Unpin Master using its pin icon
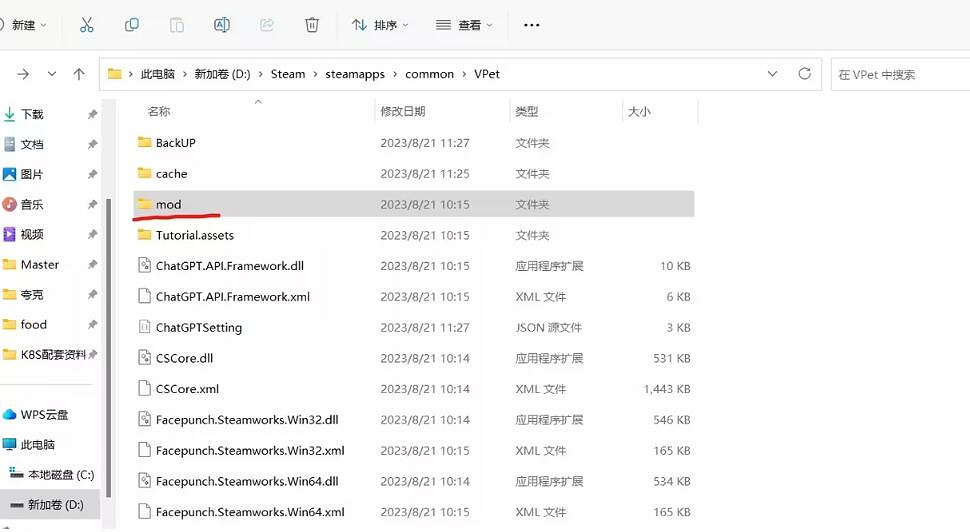This screenshot has width=970, height=532. (x=92, y=265)
